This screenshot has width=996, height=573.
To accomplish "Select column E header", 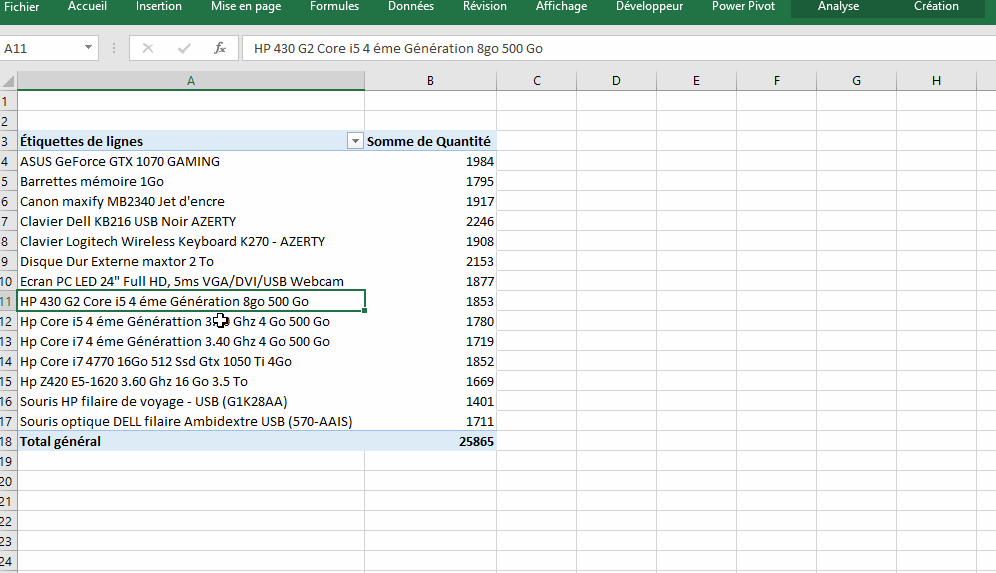I will point(696,81).
